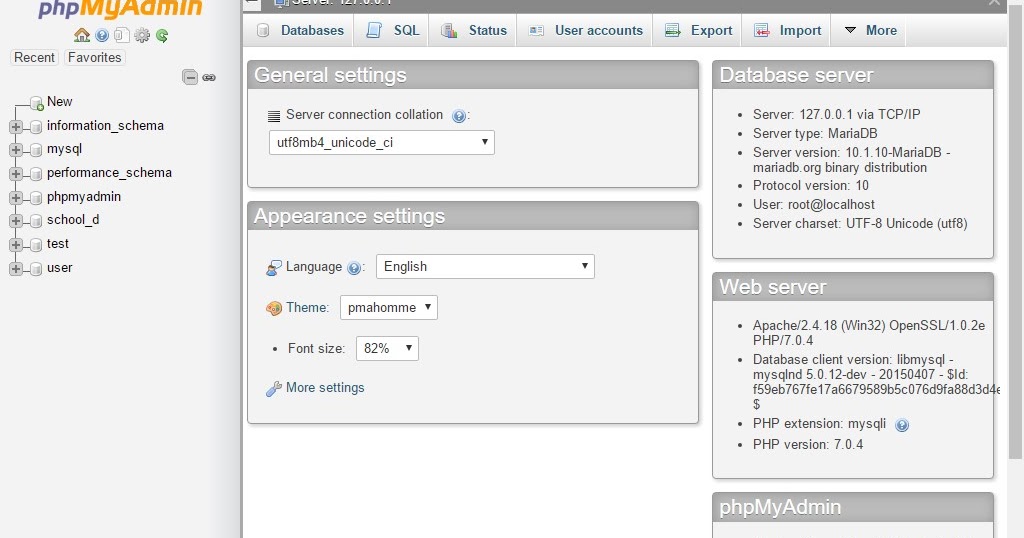
Task: Open help icon beside PHP extension mysqli
Action: coord(902,426)
